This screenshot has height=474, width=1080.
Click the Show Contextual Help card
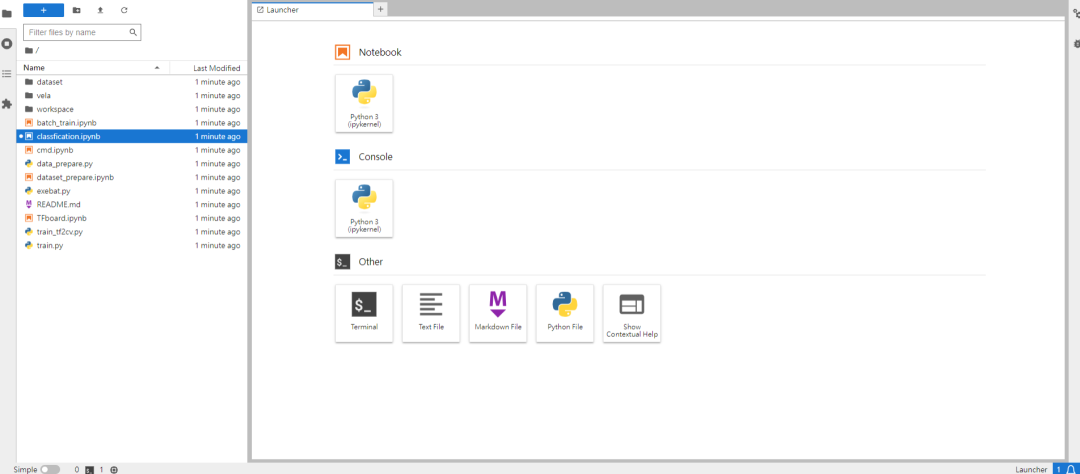point(632,313)
